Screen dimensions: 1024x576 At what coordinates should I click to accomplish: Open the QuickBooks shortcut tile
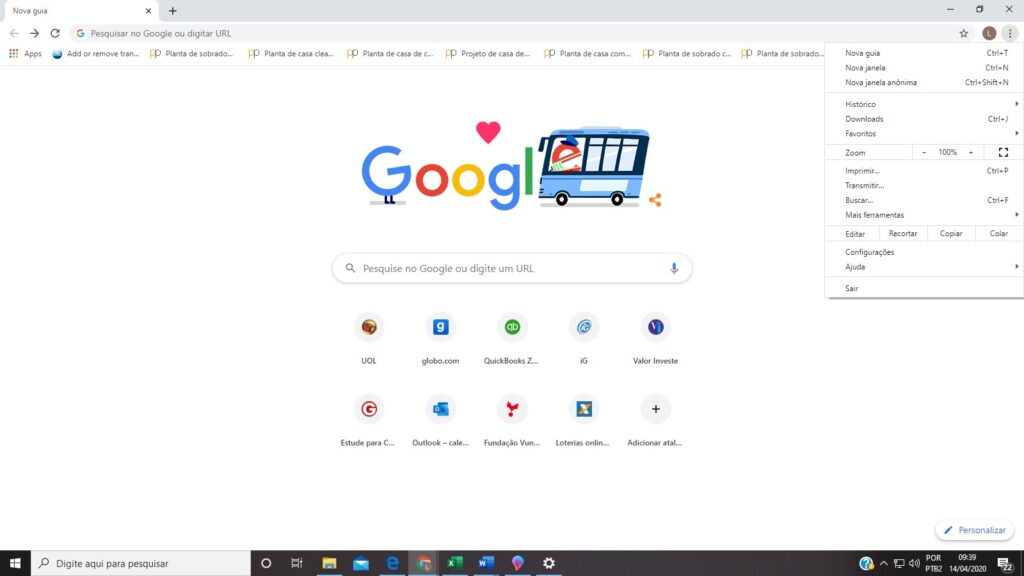coord(512,340)
